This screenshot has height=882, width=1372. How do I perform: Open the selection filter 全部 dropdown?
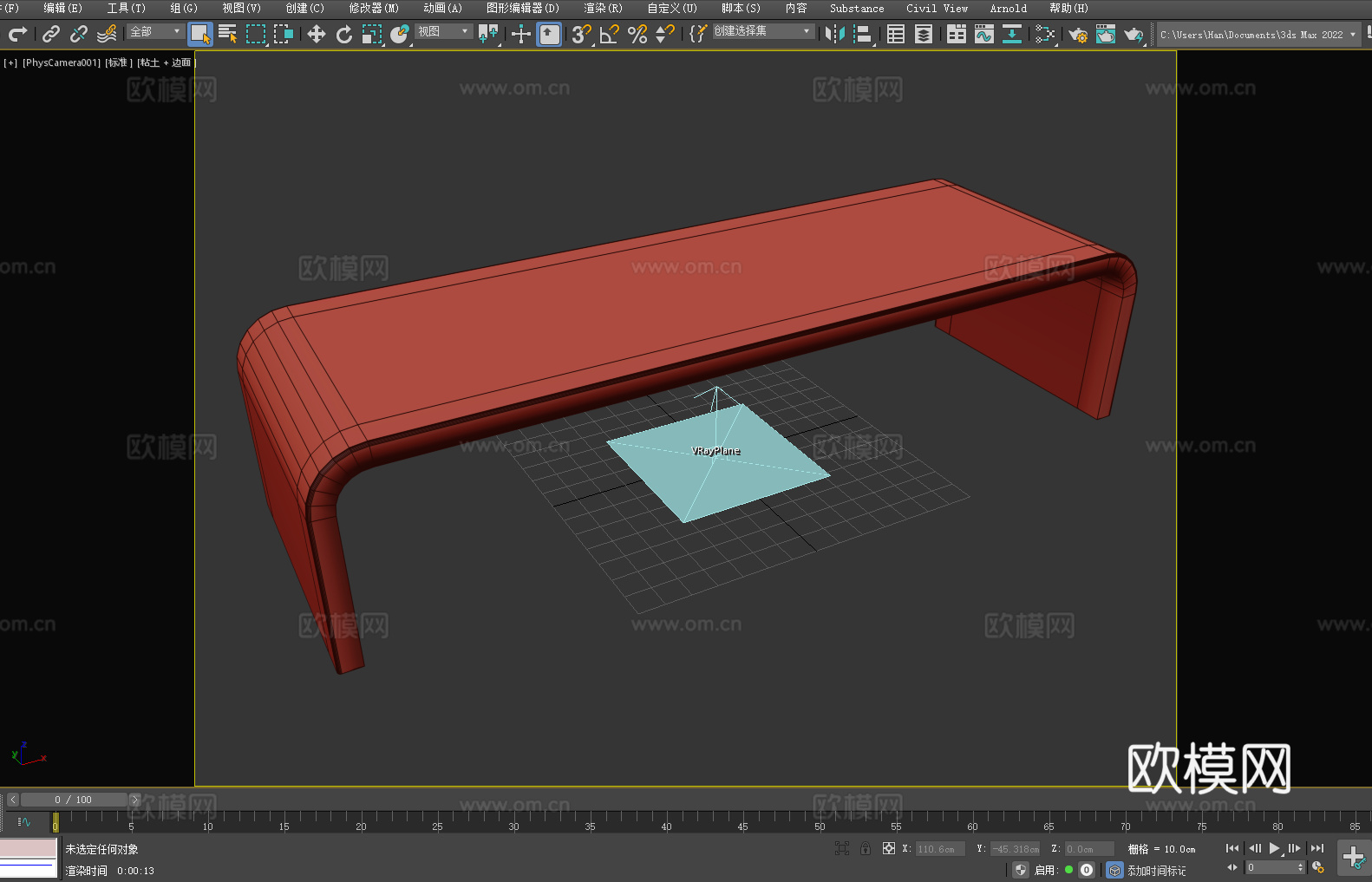(155, 31)
